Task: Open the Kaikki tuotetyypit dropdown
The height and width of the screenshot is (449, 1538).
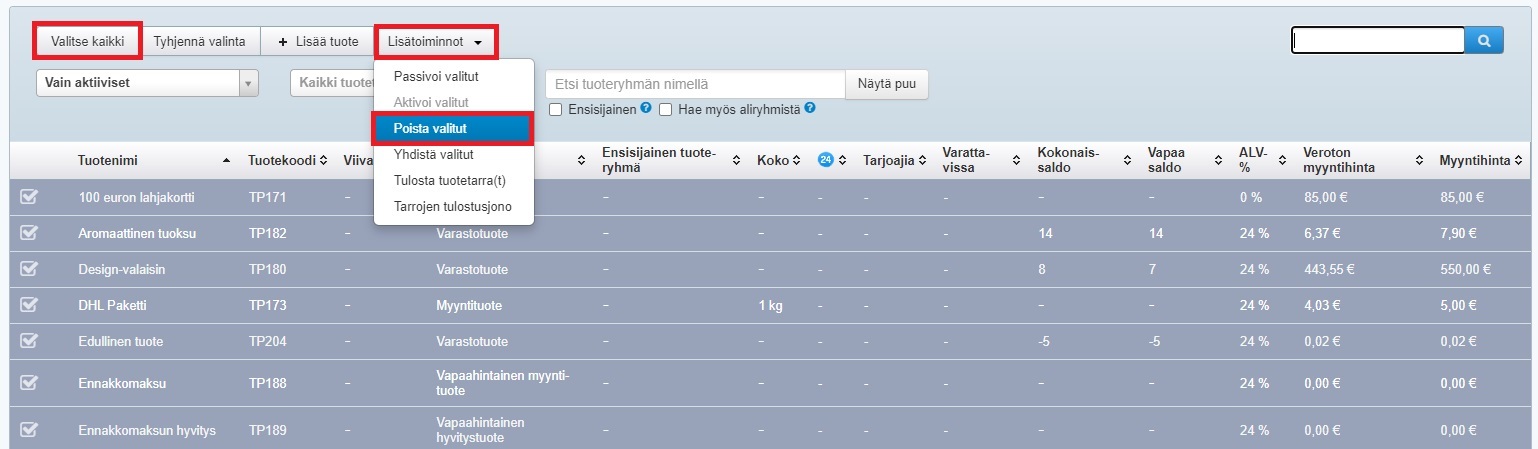Action: 332,83
